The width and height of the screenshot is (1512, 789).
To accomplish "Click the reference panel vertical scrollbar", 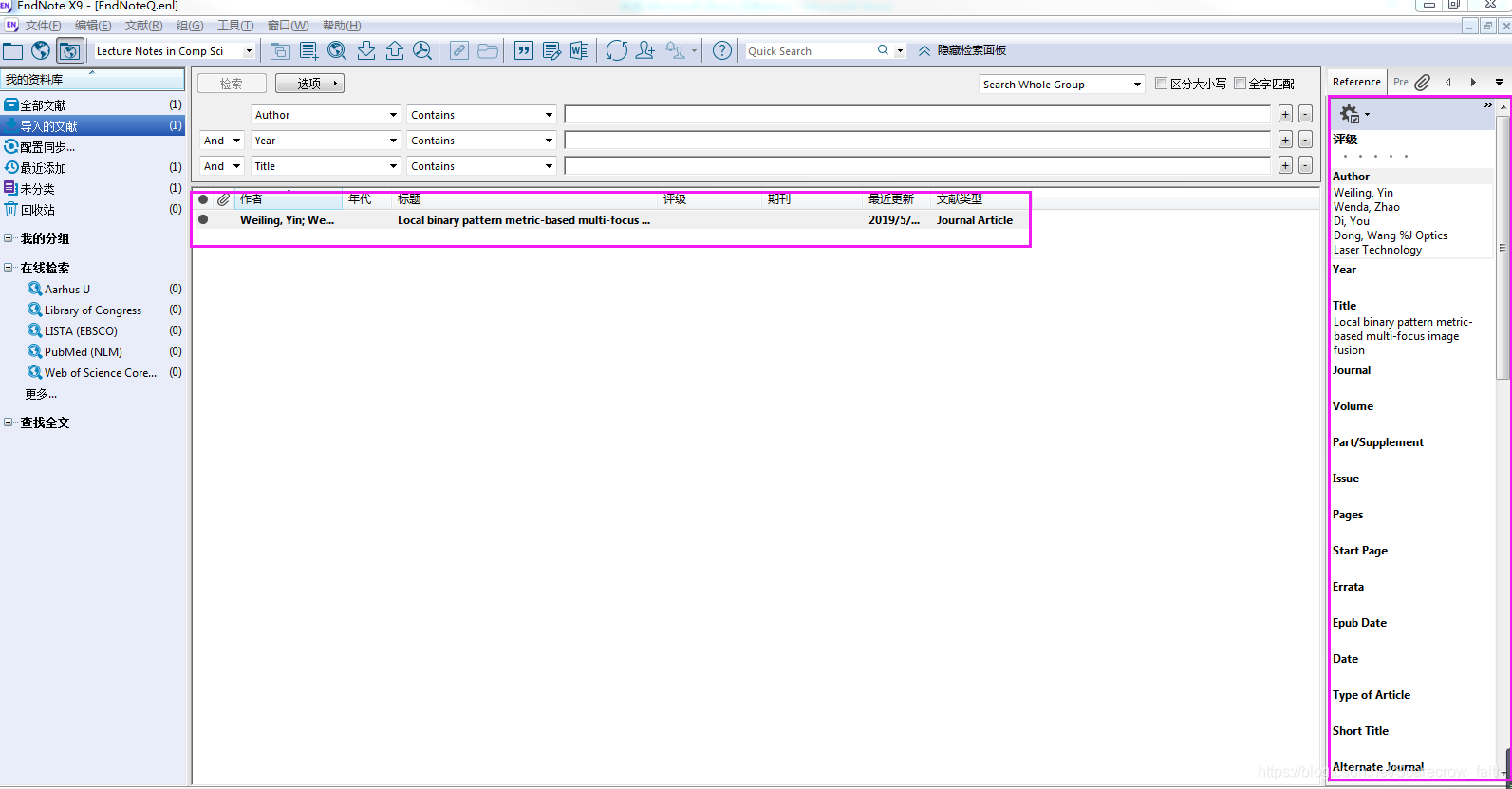I will point(1503,247).
